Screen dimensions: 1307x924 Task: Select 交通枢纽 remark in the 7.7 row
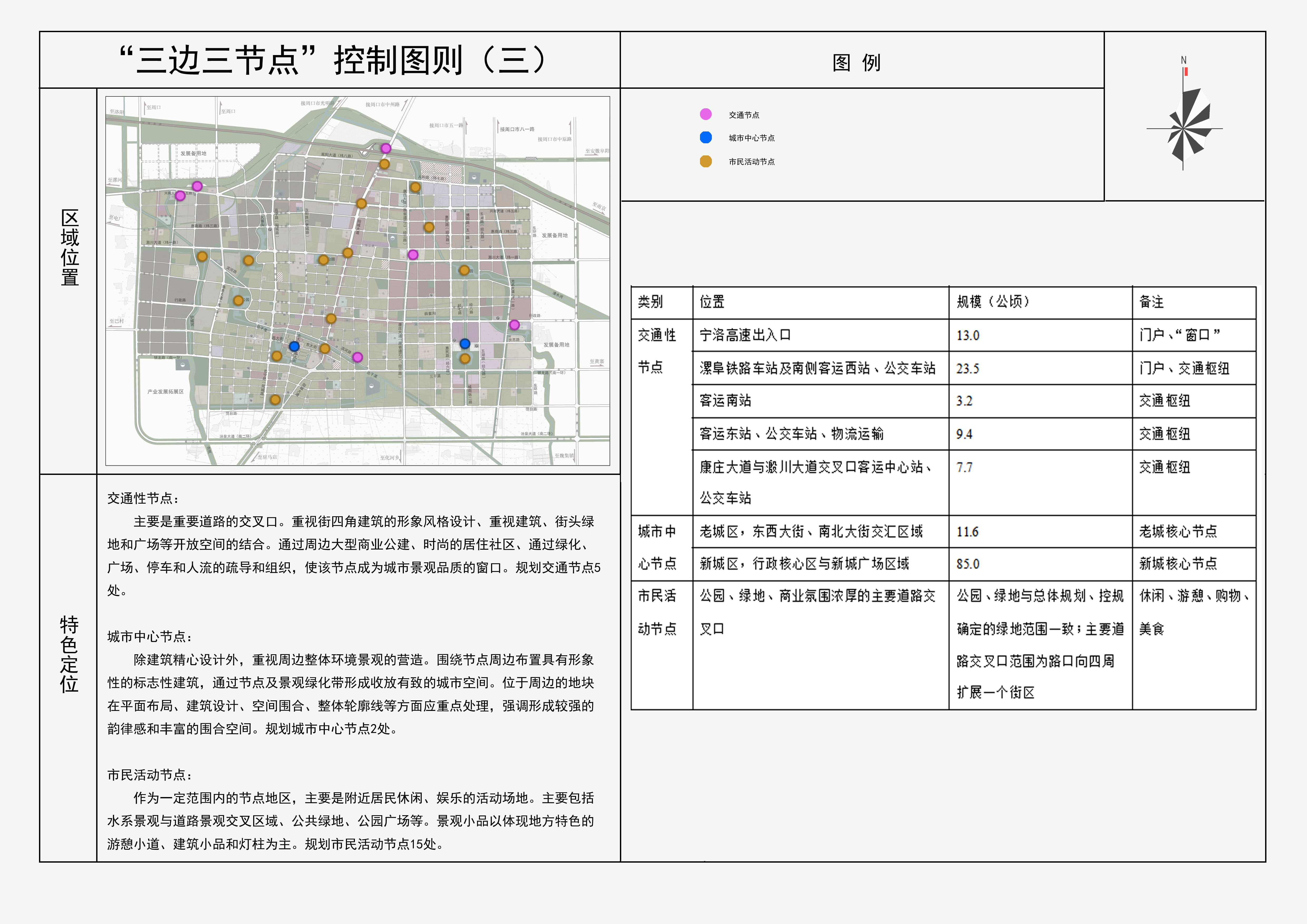pos(1165,467)
